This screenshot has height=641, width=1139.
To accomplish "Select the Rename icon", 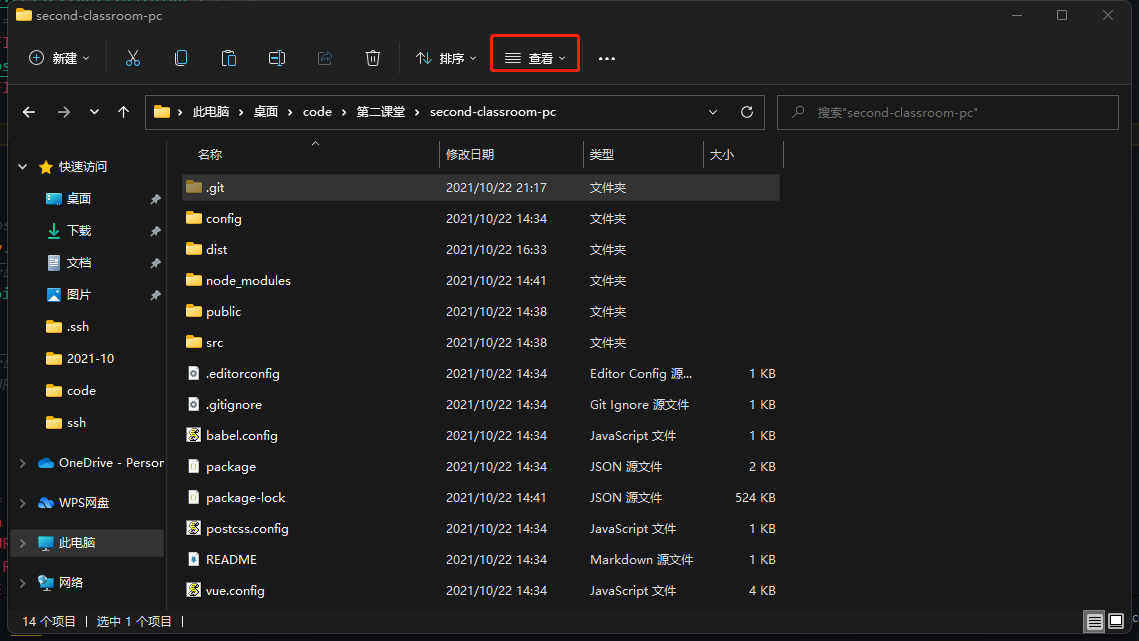I will coord(277,58).
